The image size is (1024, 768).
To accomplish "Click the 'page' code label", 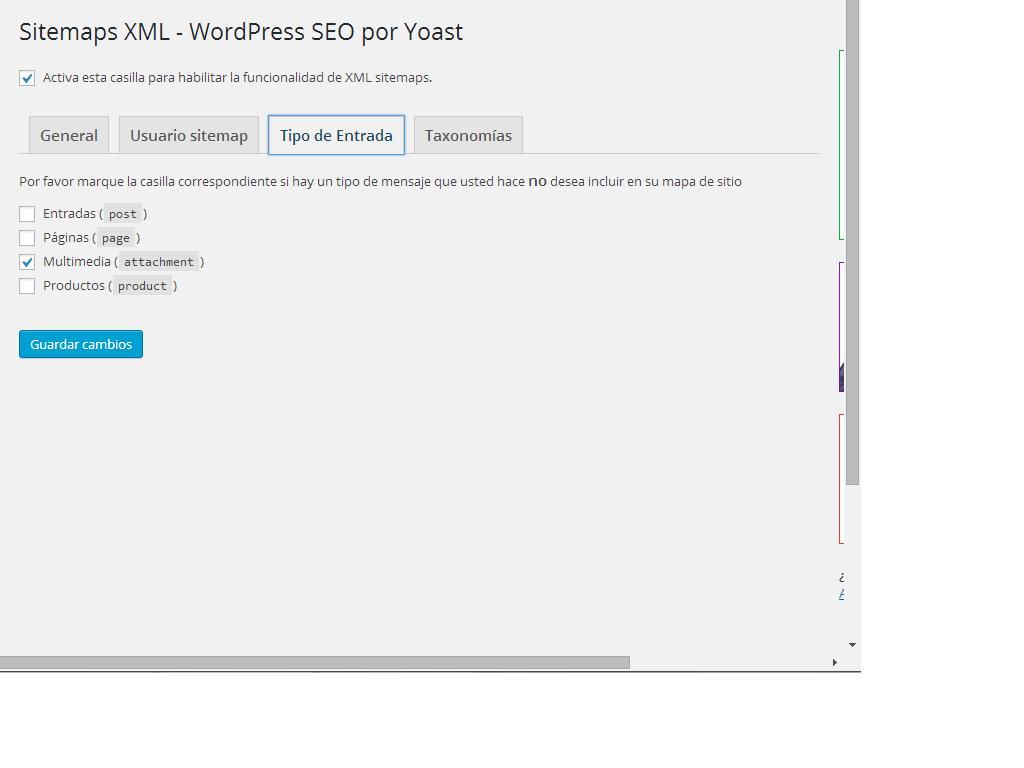I will [x=116, y=238].
